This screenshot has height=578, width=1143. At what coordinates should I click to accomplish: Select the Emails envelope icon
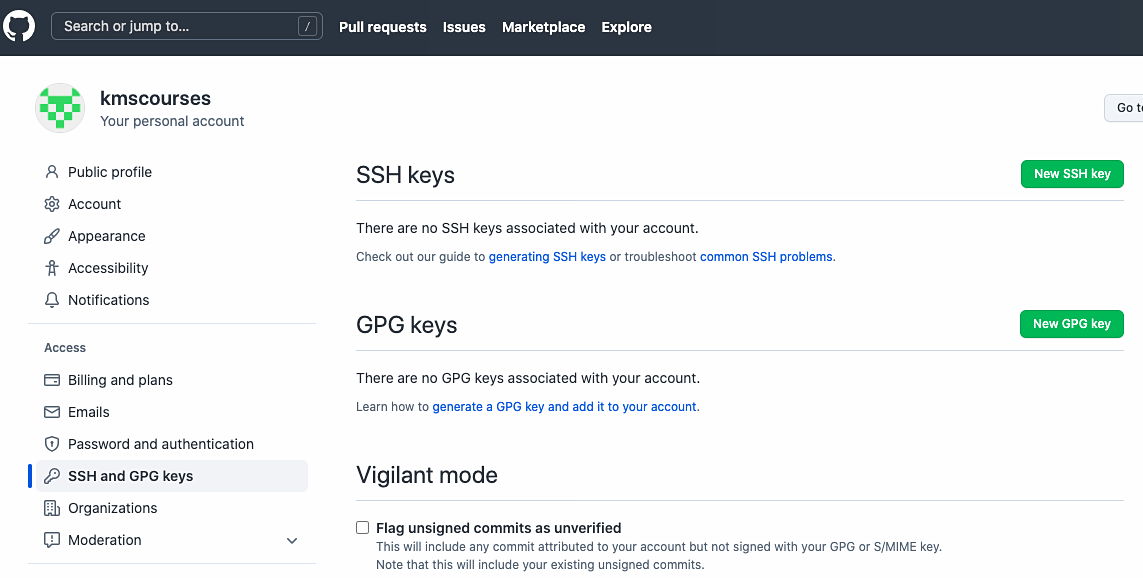coord(51,412)
